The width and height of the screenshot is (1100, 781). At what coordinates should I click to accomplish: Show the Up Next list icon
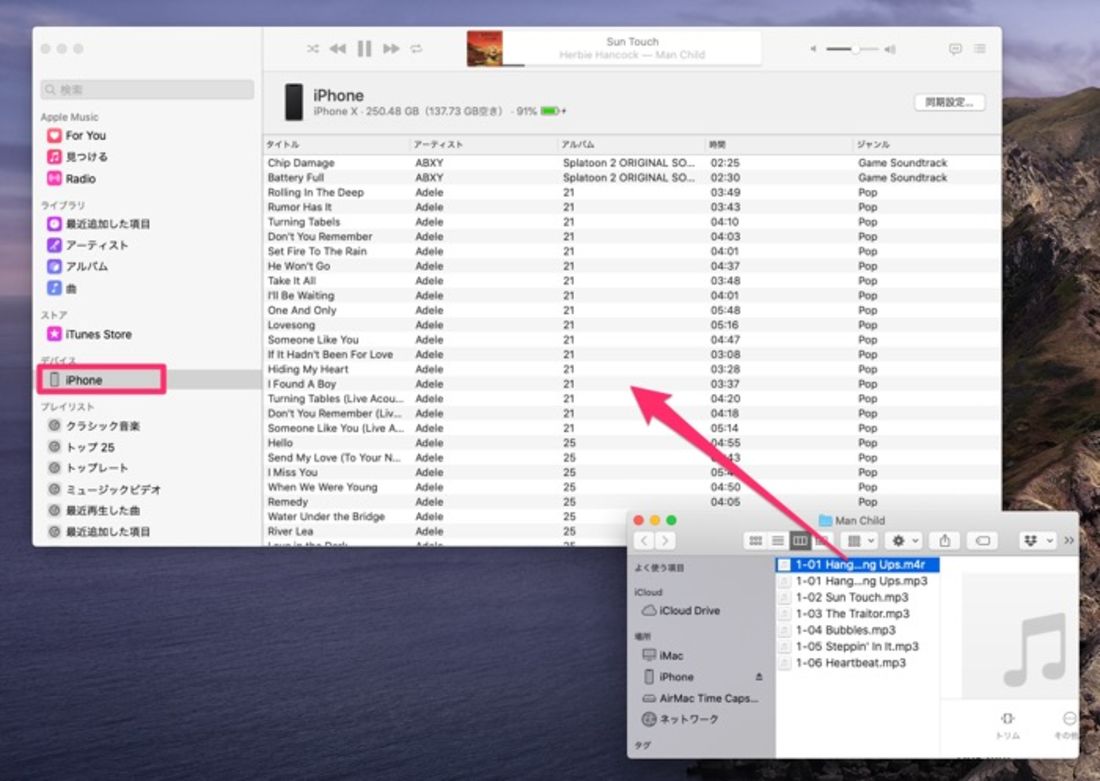(980, 48)
